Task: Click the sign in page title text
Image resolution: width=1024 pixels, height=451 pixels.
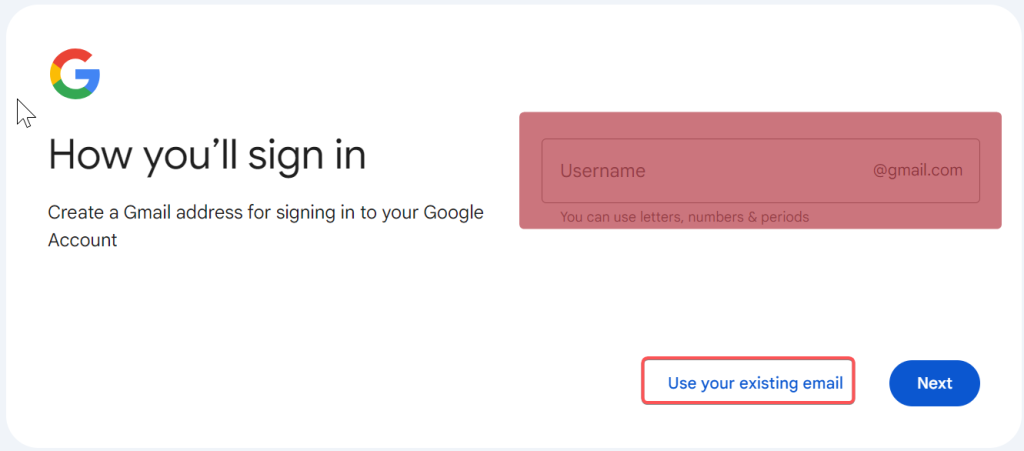Action: (207, 155)
